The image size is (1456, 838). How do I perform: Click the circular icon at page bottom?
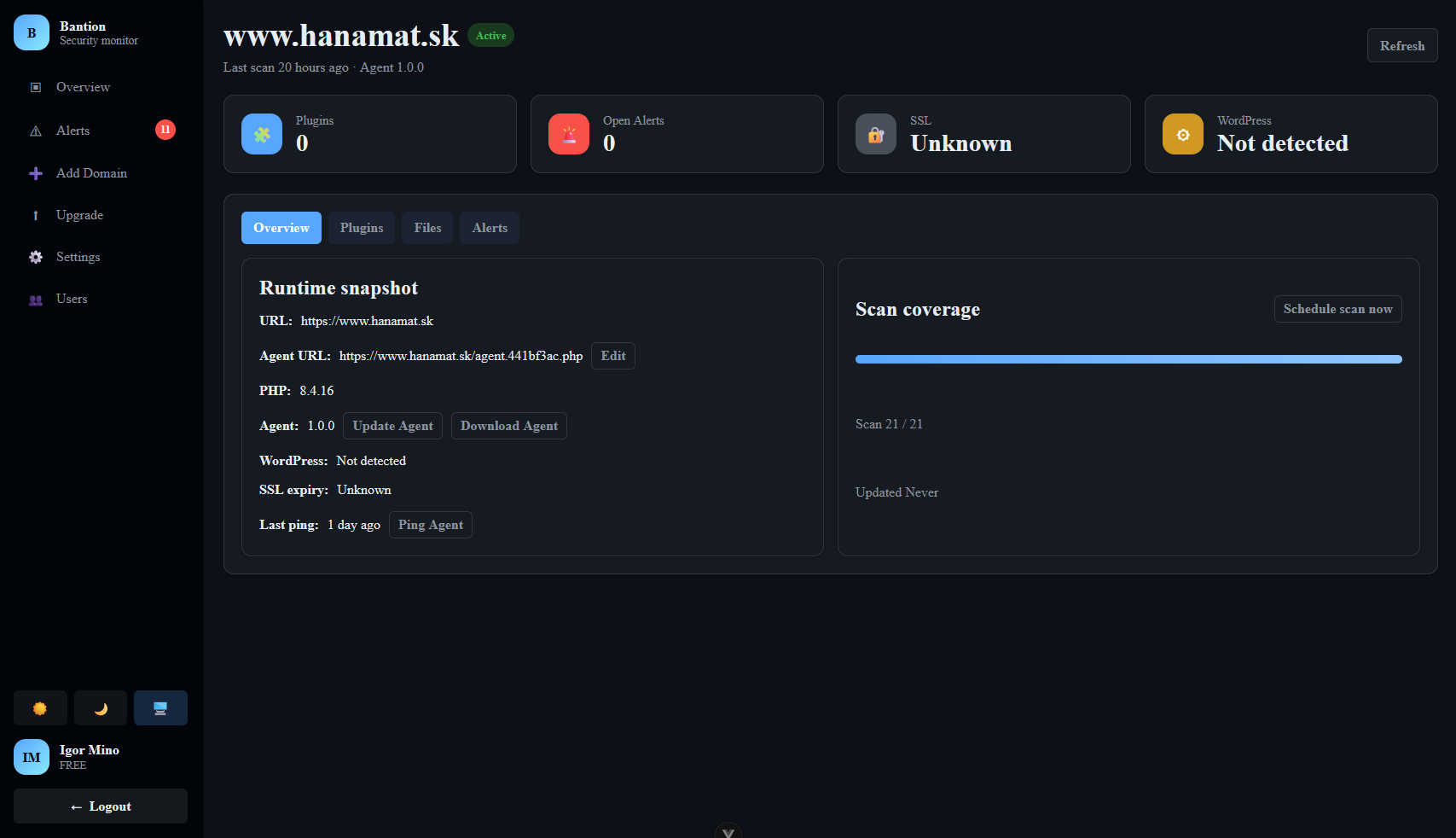click(728, 831)
